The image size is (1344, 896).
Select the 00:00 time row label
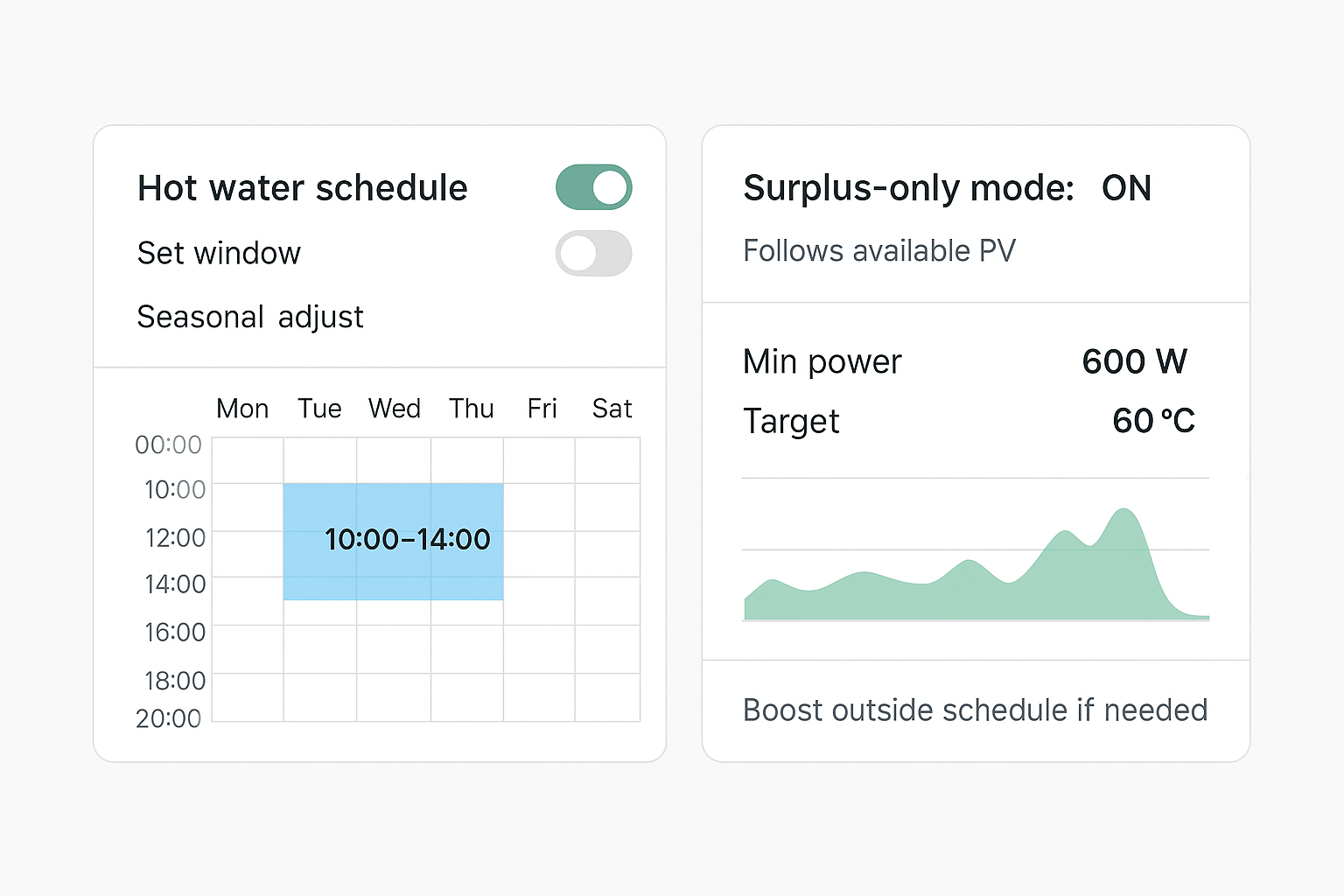click(167, 444)
